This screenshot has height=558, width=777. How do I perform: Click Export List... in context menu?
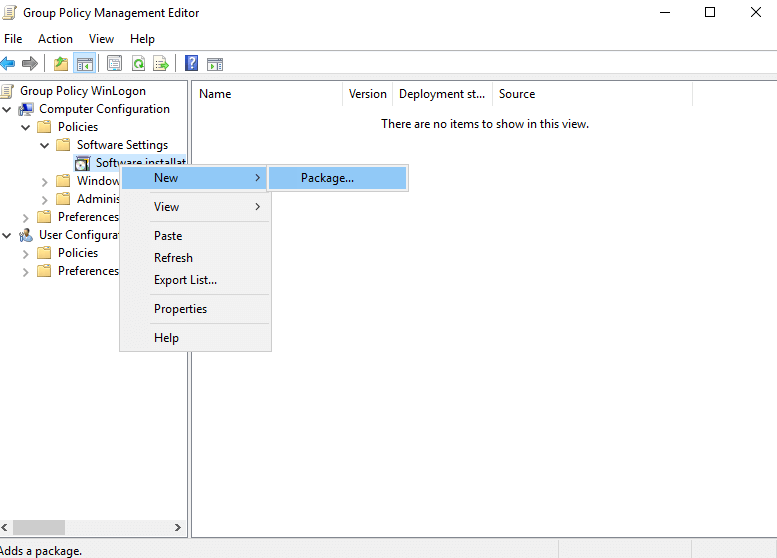[x=185, y=280]
